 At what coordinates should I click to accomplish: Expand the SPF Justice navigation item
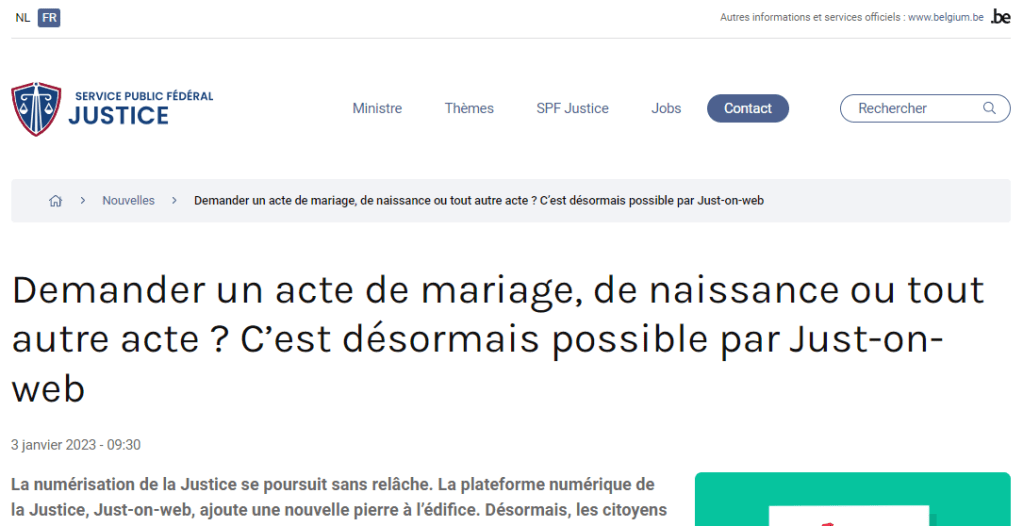(572, 108)
